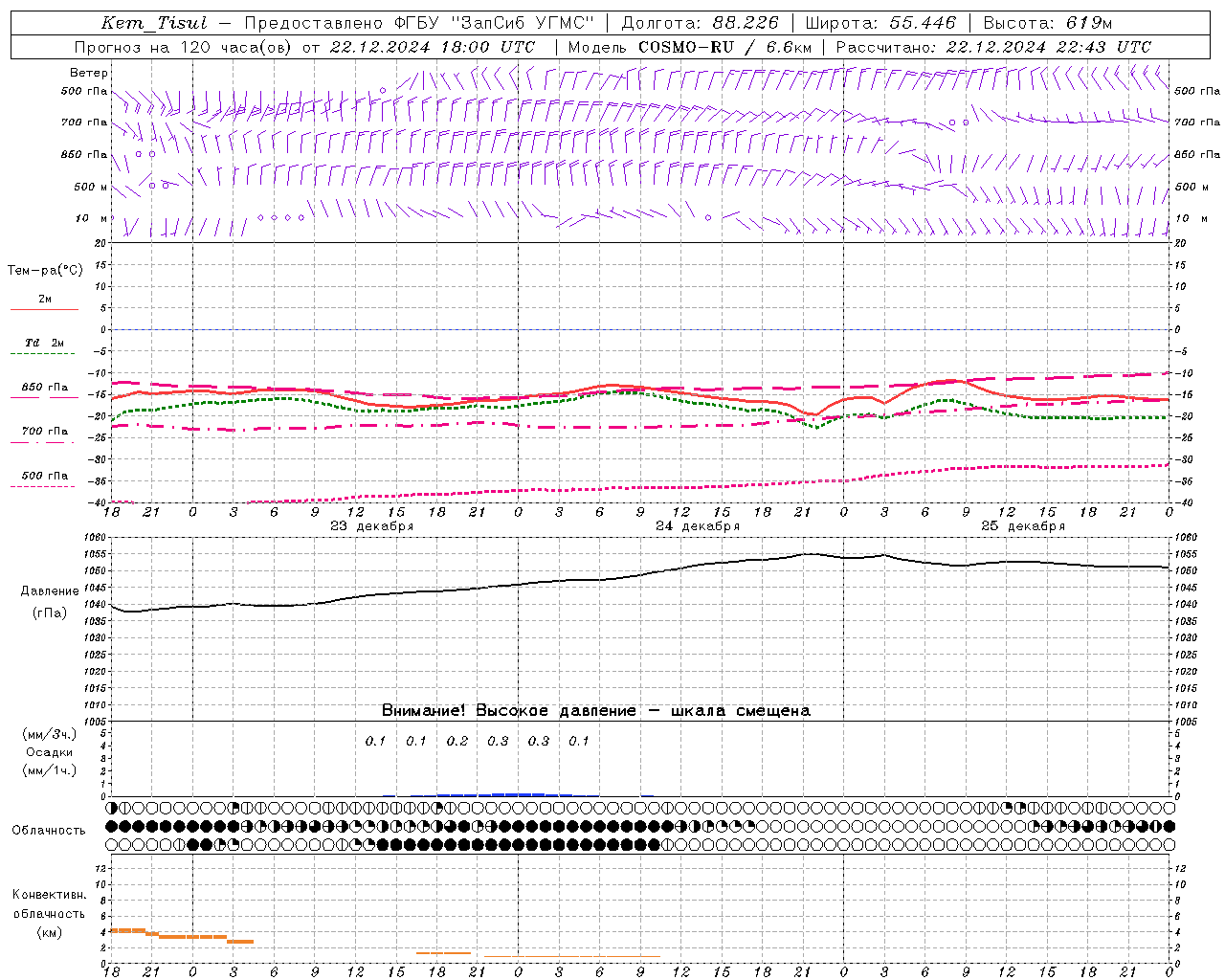Click the Td 2м dew point legend entry
The image size is (1225, 980).
[44, 343]
